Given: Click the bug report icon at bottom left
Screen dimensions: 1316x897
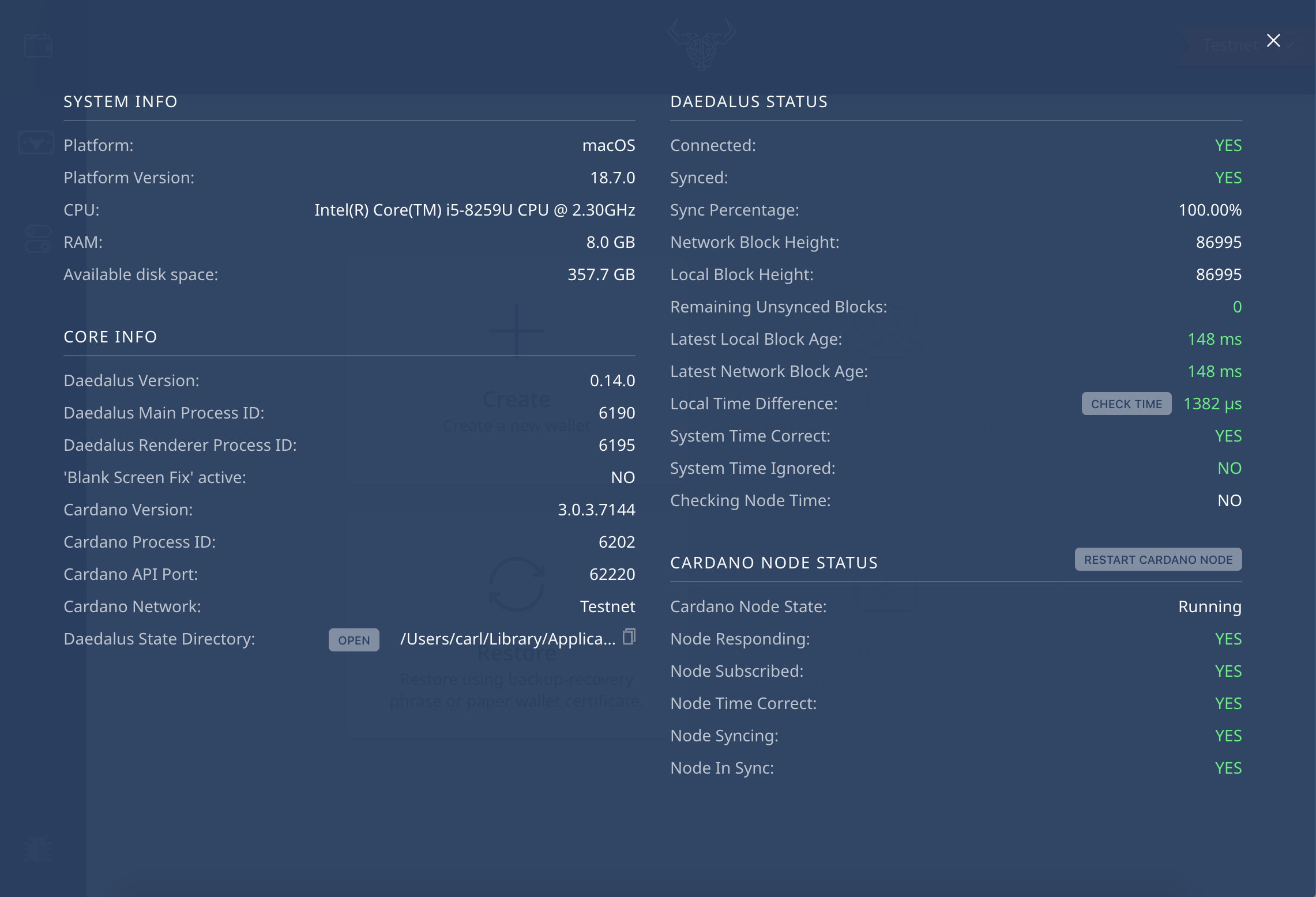Looking at the screenshot, I should (x=38, y=849).
